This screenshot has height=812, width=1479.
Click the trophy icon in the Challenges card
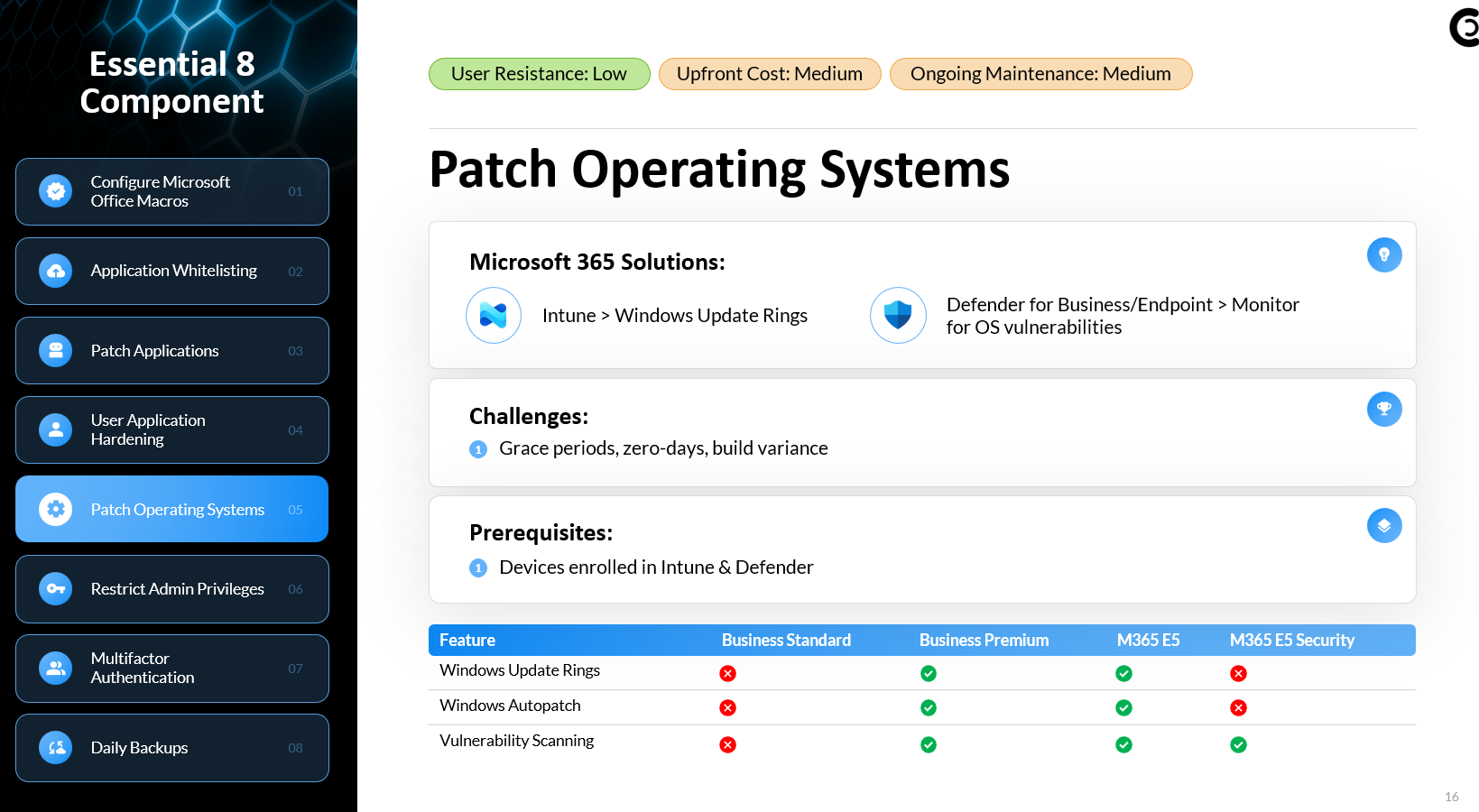1383,410
